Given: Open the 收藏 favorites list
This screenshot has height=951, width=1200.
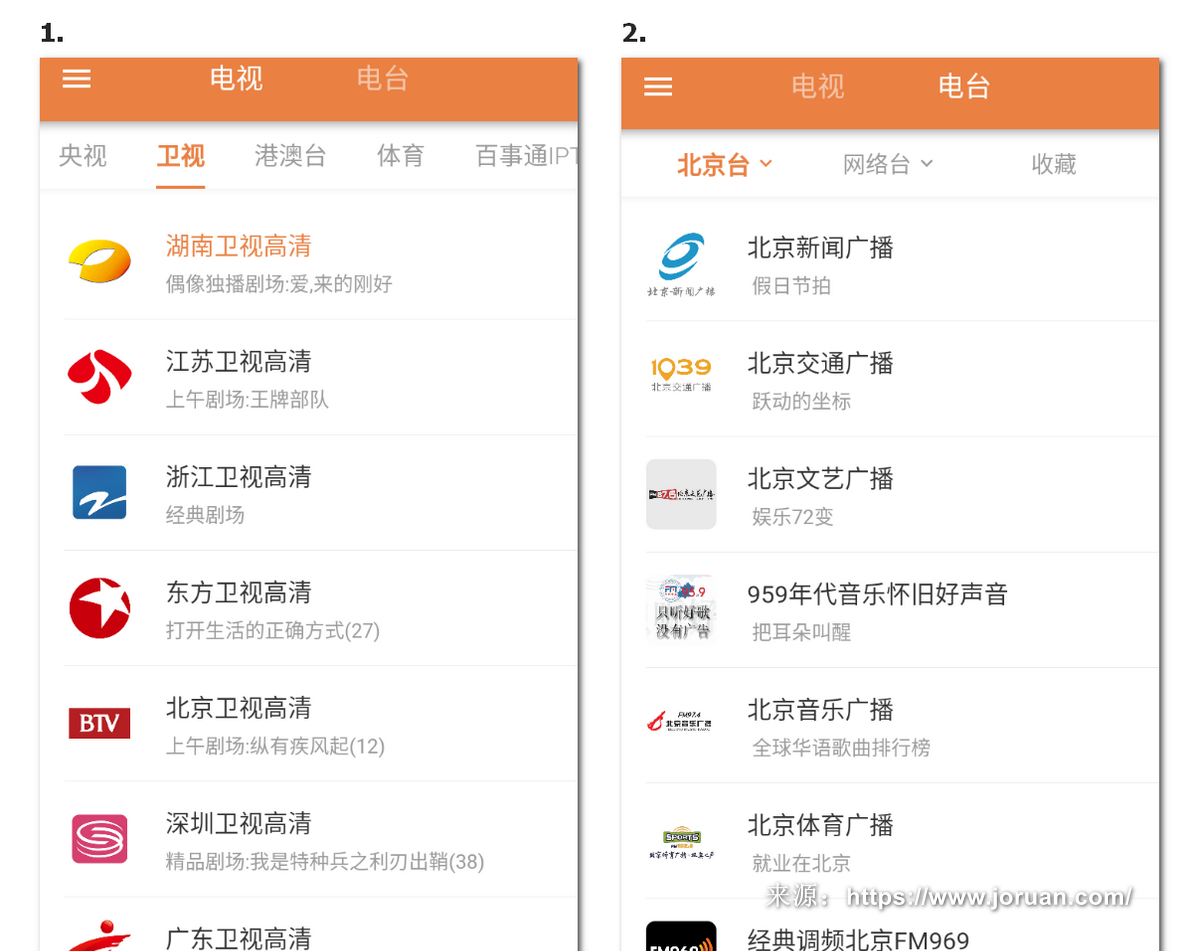Looking at the screenshot, I should 1053,164.
